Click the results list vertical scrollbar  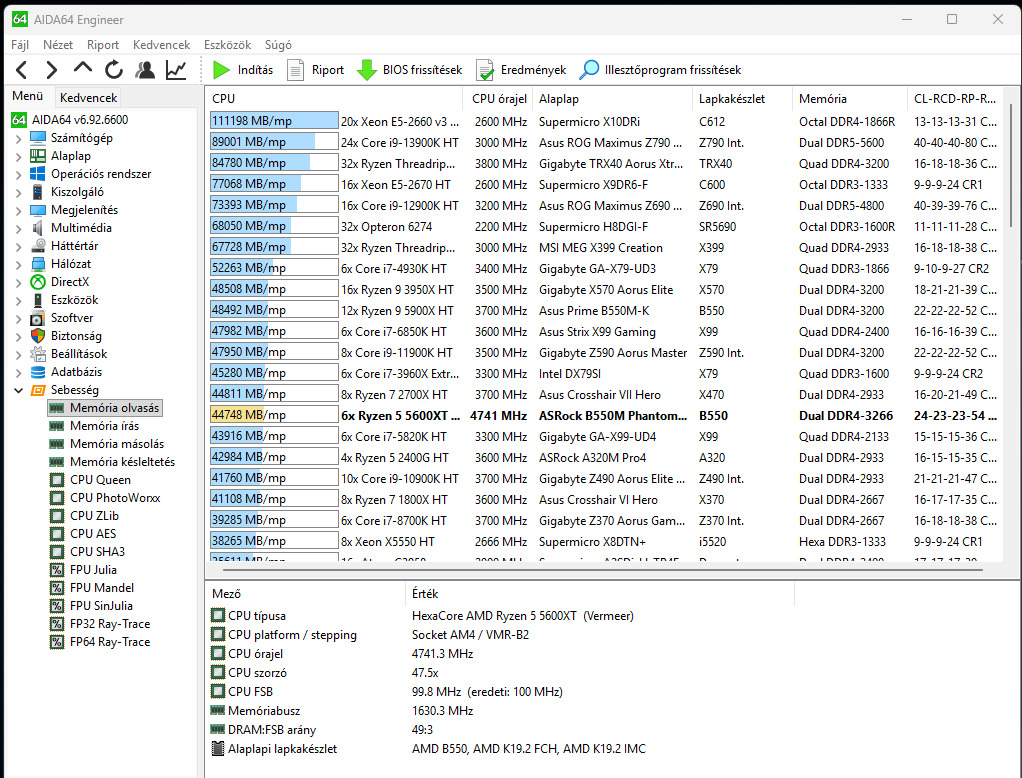pyautogui.click(x=1012, y=165)
